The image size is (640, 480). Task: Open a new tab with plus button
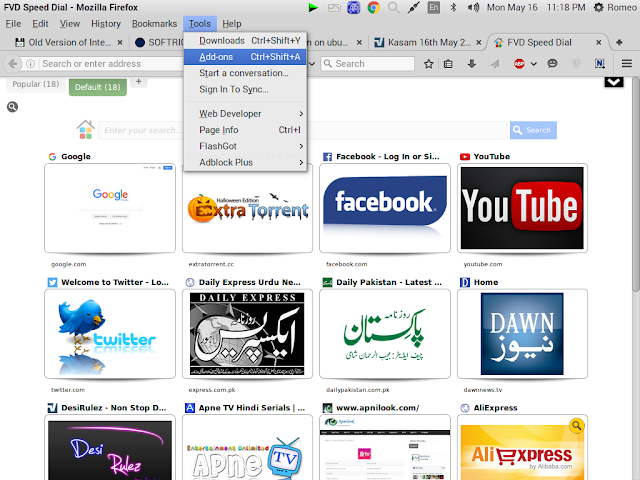click(619, 42)
